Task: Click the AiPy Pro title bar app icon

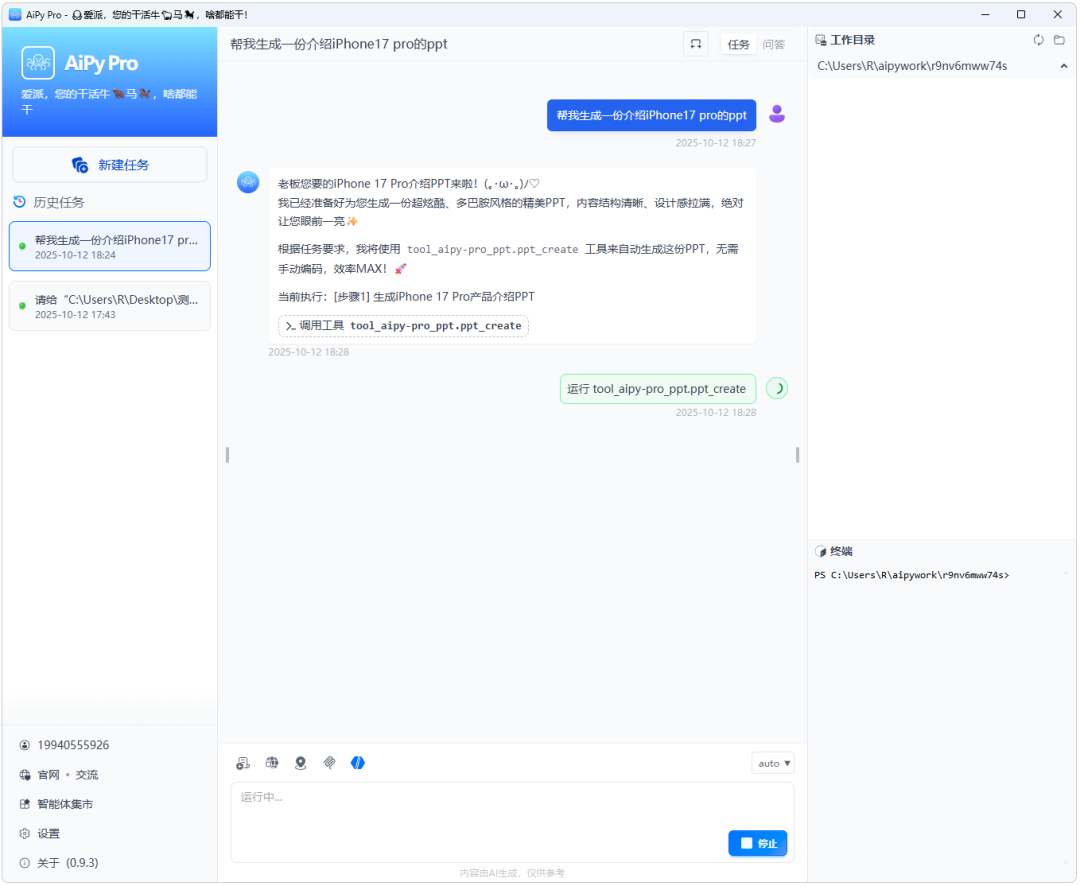Action: click(x=14, y=14)
